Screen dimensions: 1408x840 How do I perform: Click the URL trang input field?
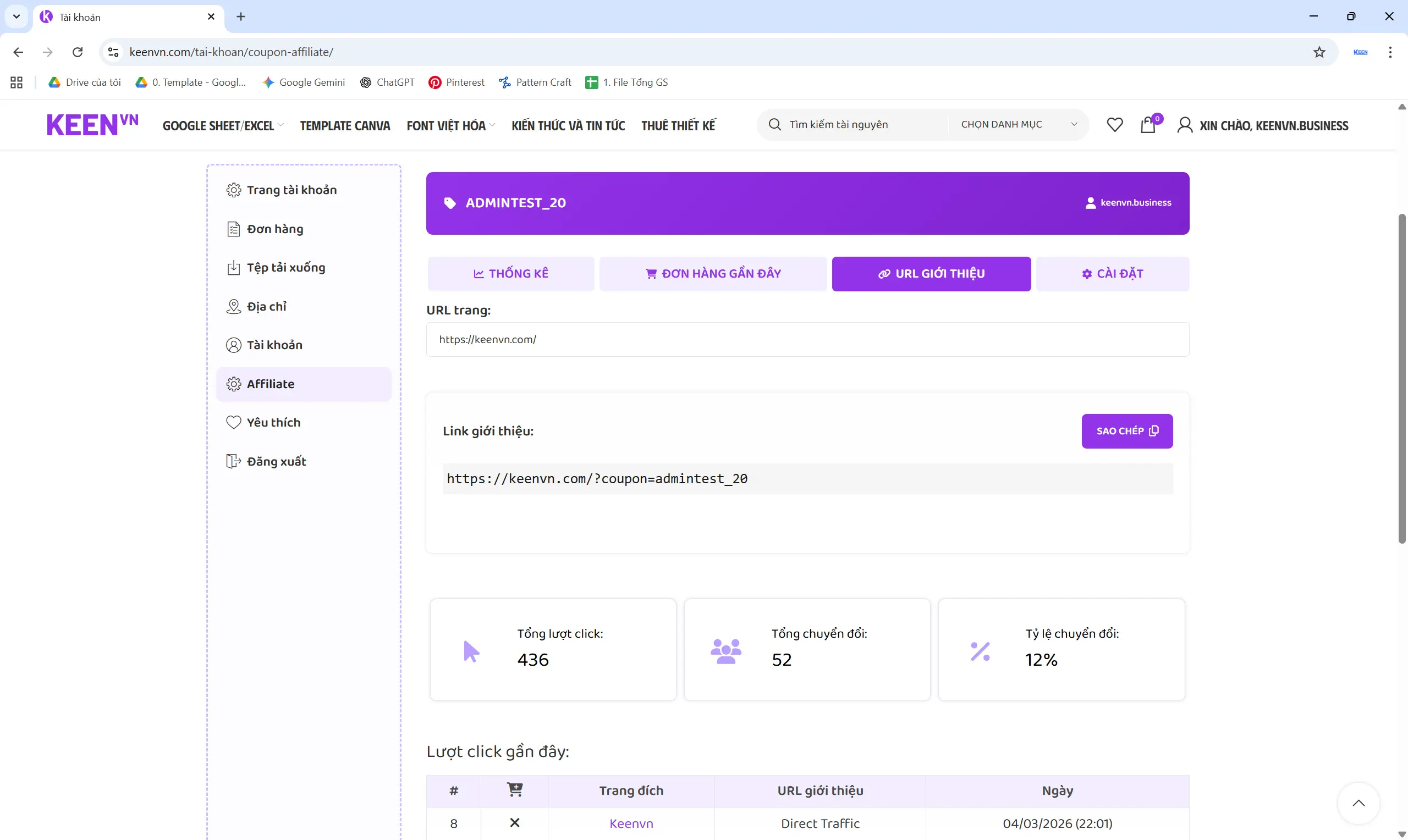[807, 340]
